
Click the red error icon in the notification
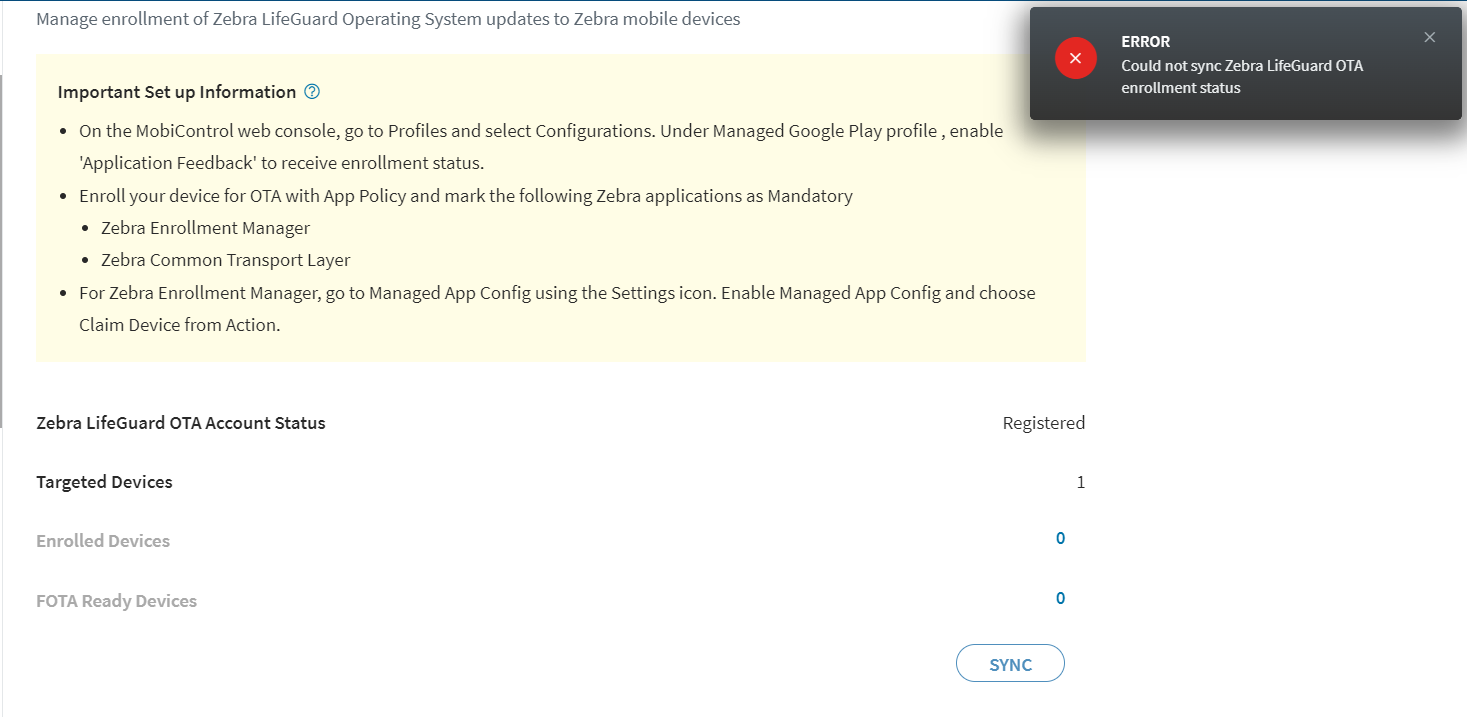tap(1075, 59)
